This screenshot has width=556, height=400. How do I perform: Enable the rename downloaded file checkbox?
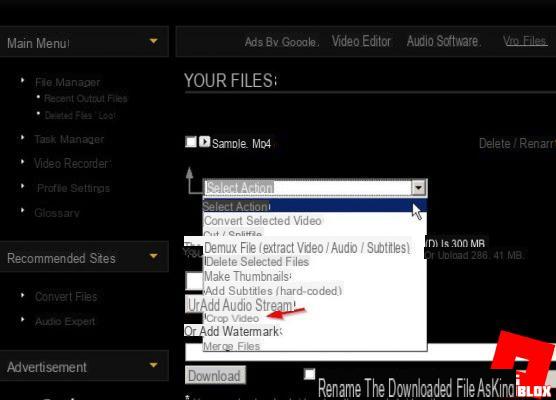coord(309,374)
